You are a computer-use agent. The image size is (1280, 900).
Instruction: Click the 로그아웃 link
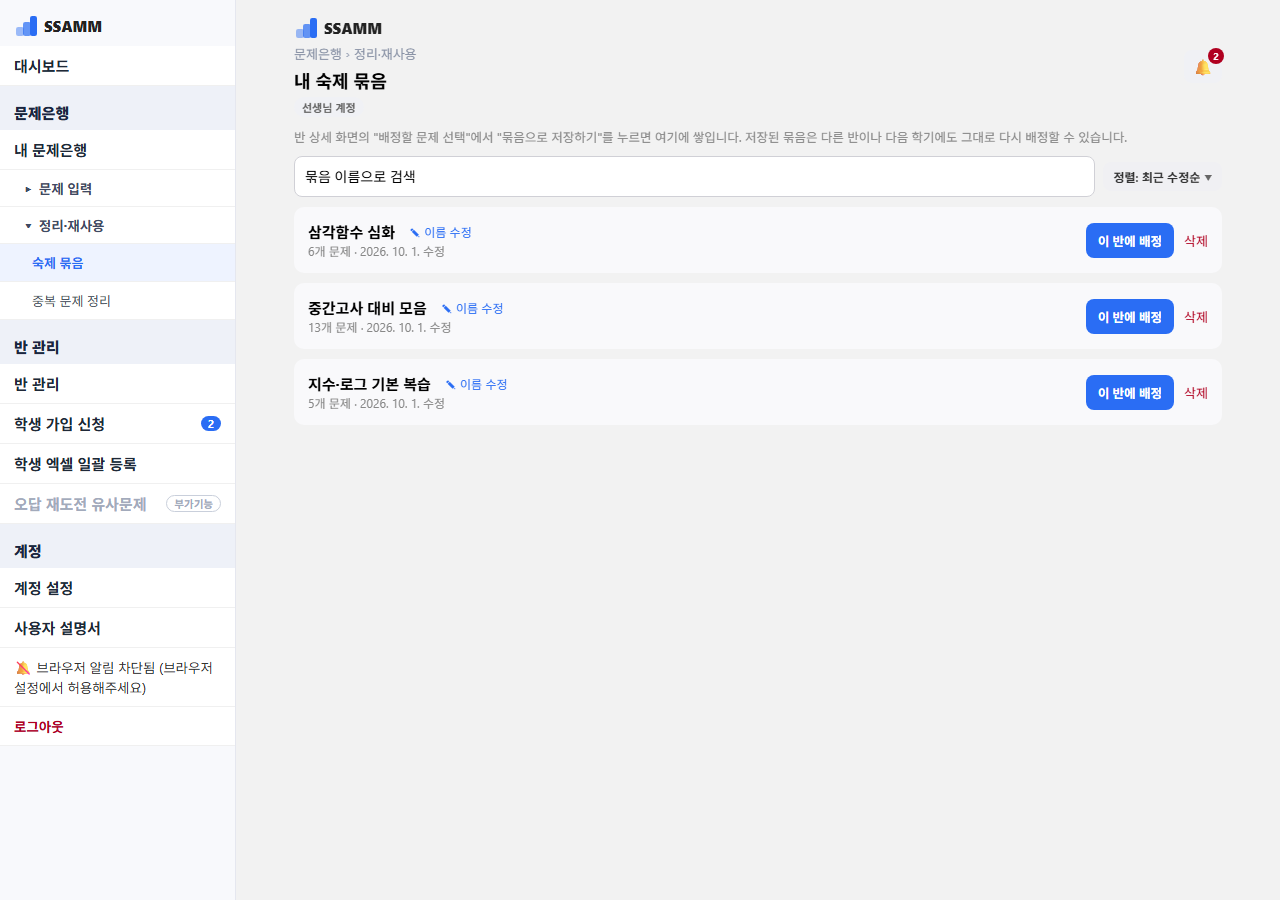(39, 727)
